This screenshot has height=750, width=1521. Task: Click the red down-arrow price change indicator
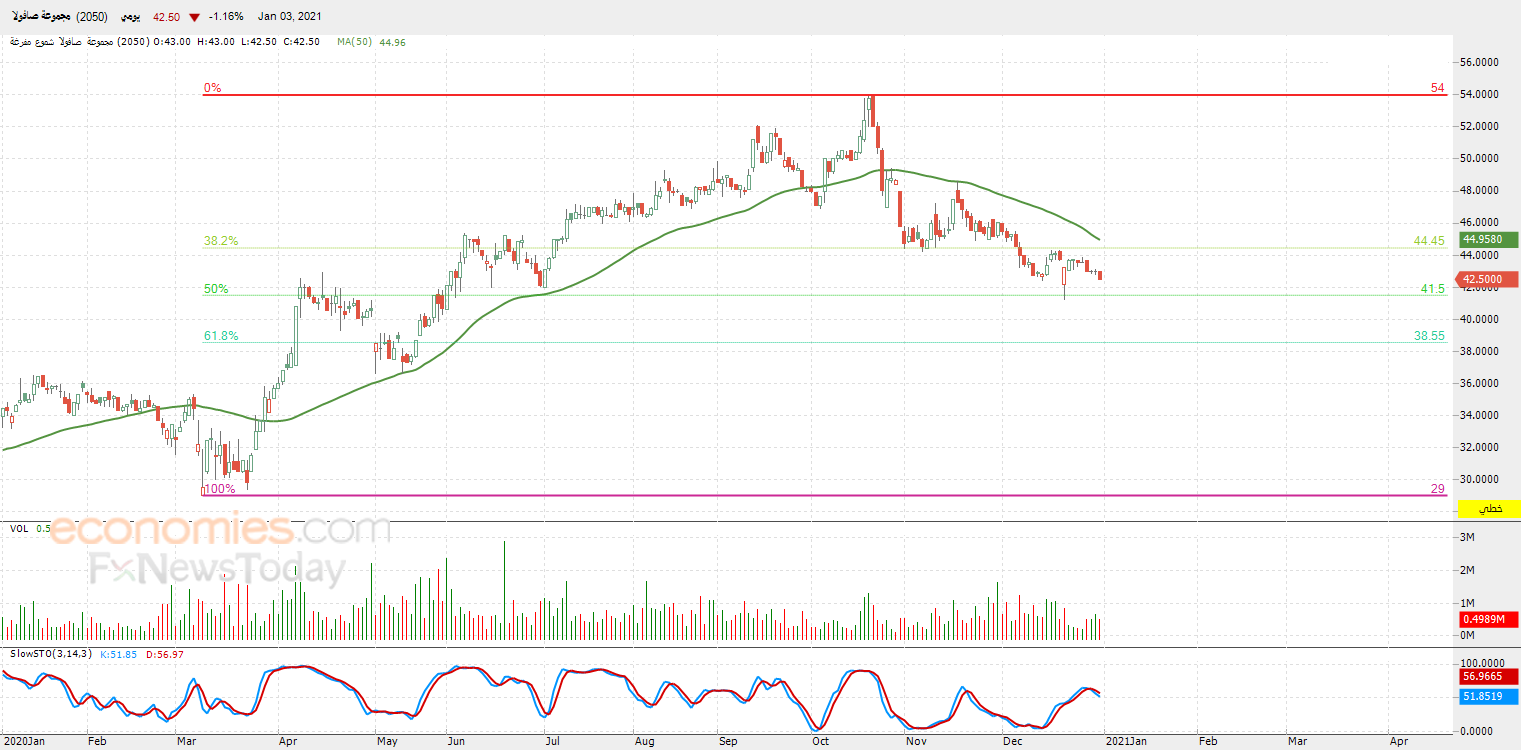coord(193,17)
